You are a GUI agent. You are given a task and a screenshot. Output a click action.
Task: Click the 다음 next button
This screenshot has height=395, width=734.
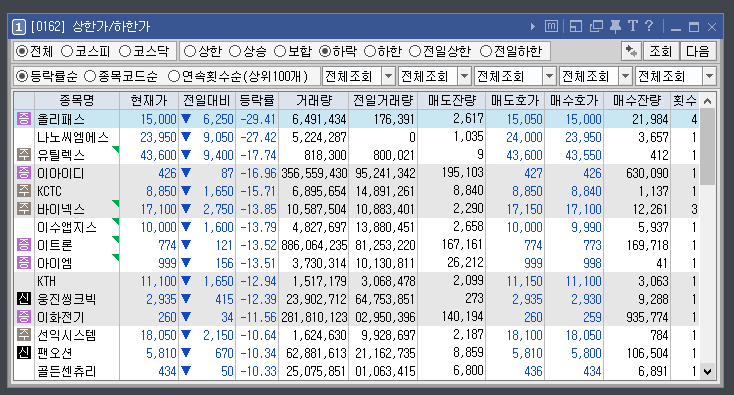pos(698,51)
